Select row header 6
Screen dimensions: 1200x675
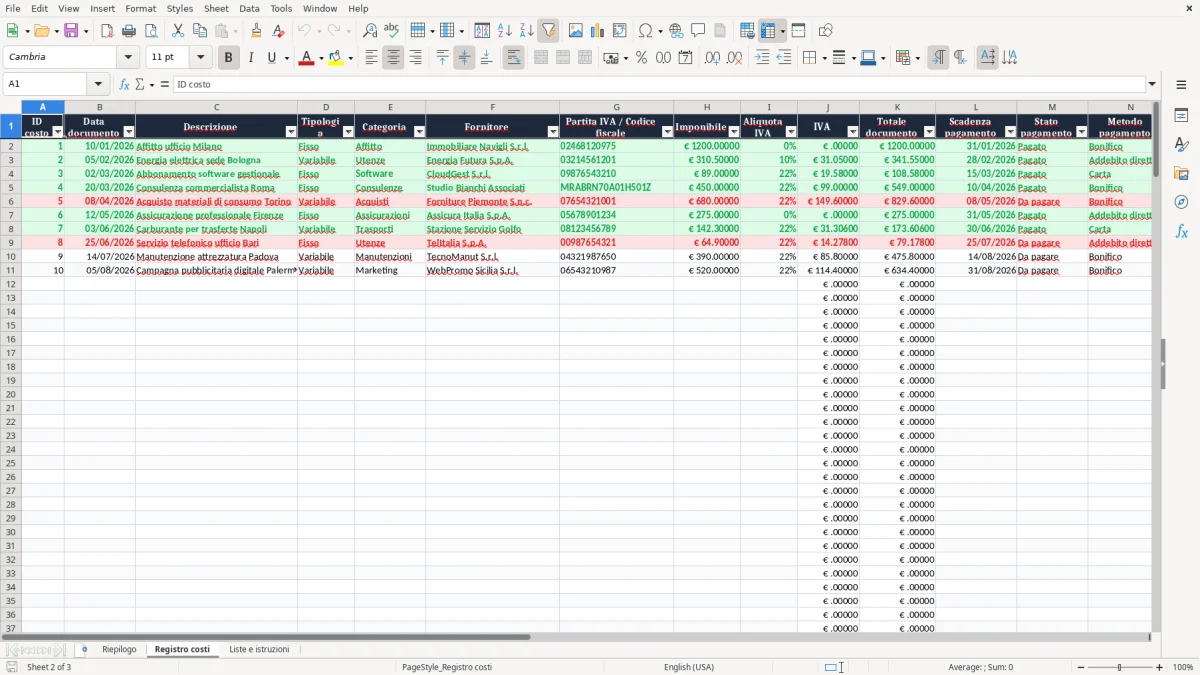coord(11,201)
